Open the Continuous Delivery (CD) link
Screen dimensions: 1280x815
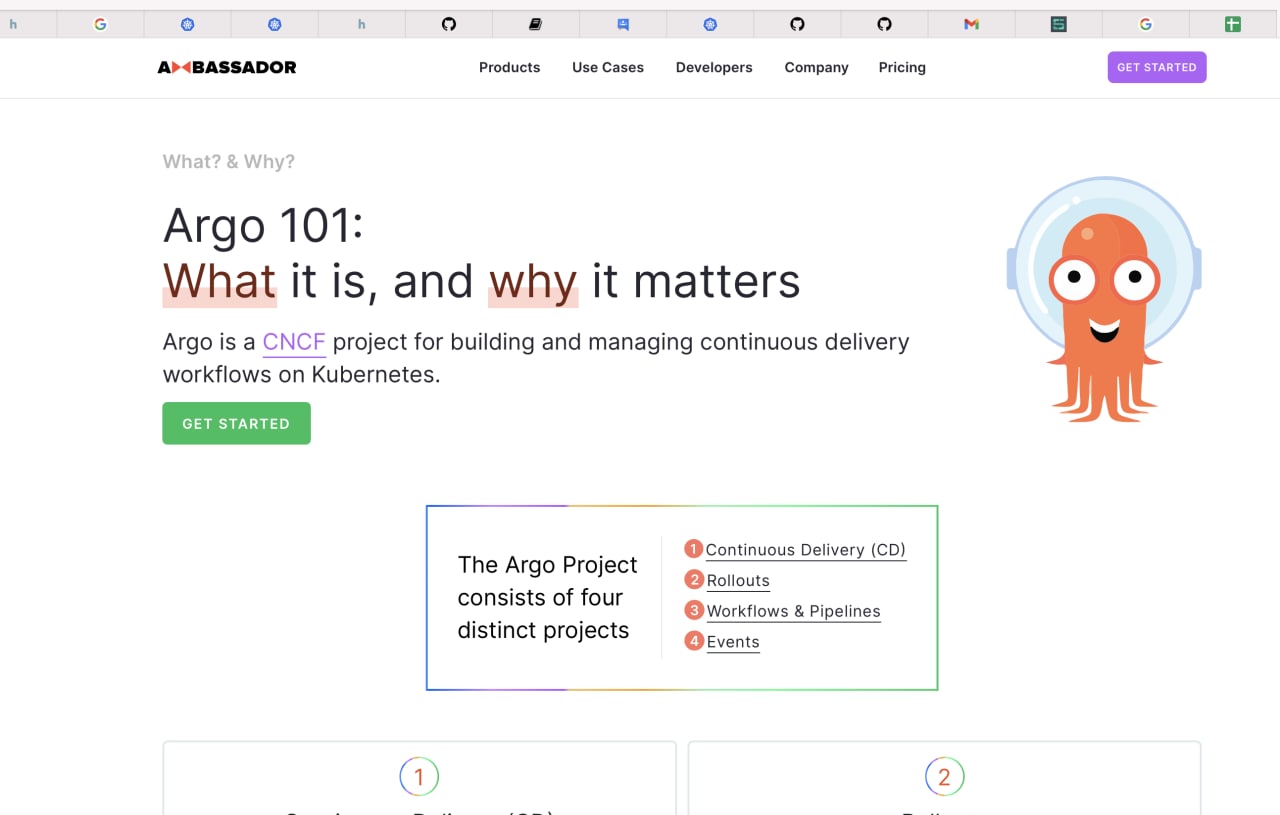(x=806, y=550)
